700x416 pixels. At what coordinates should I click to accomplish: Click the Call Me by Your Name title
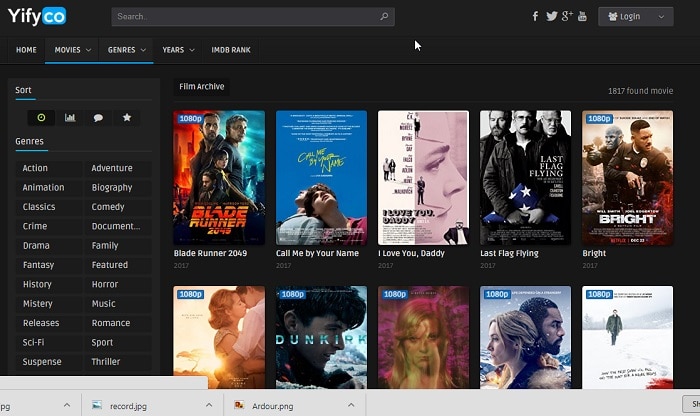click(317, 253)
